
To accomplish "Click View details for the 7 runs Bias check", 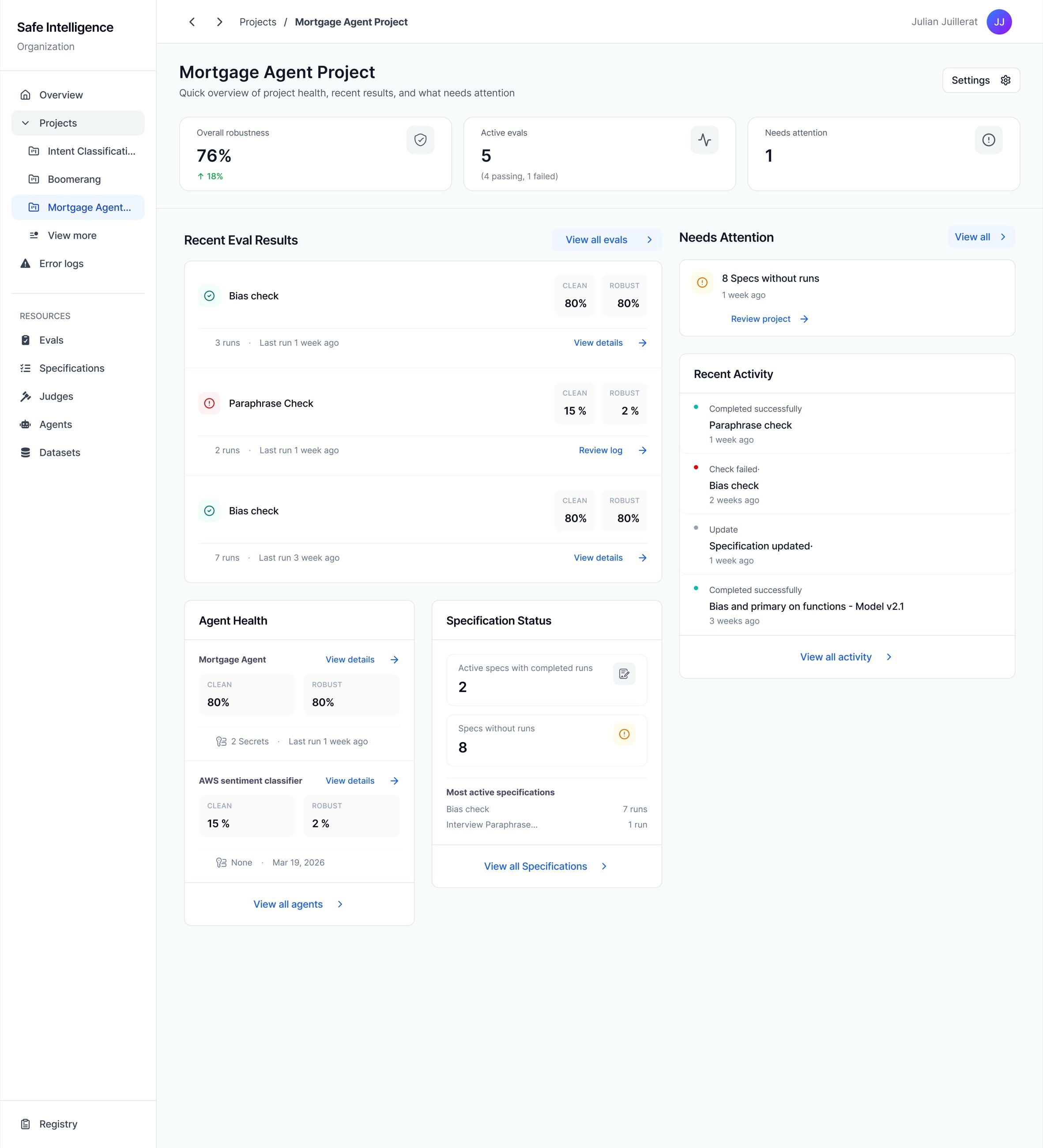I will [610, 558].
